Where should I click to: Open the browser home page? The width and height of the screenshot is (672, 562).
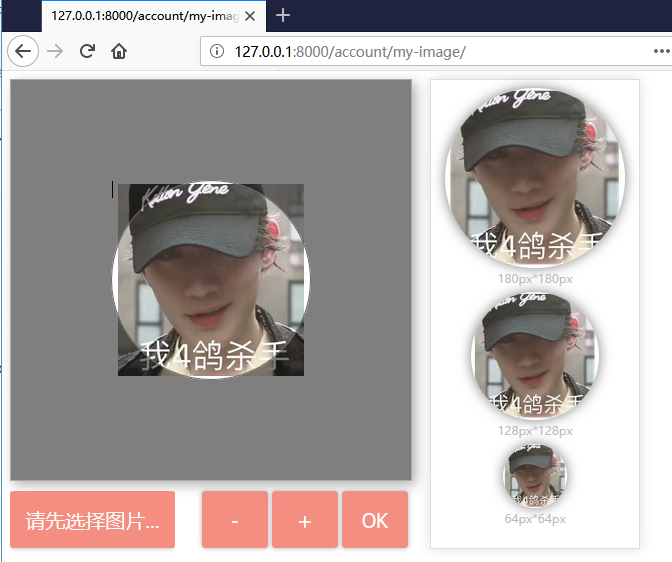coord(119,51)
